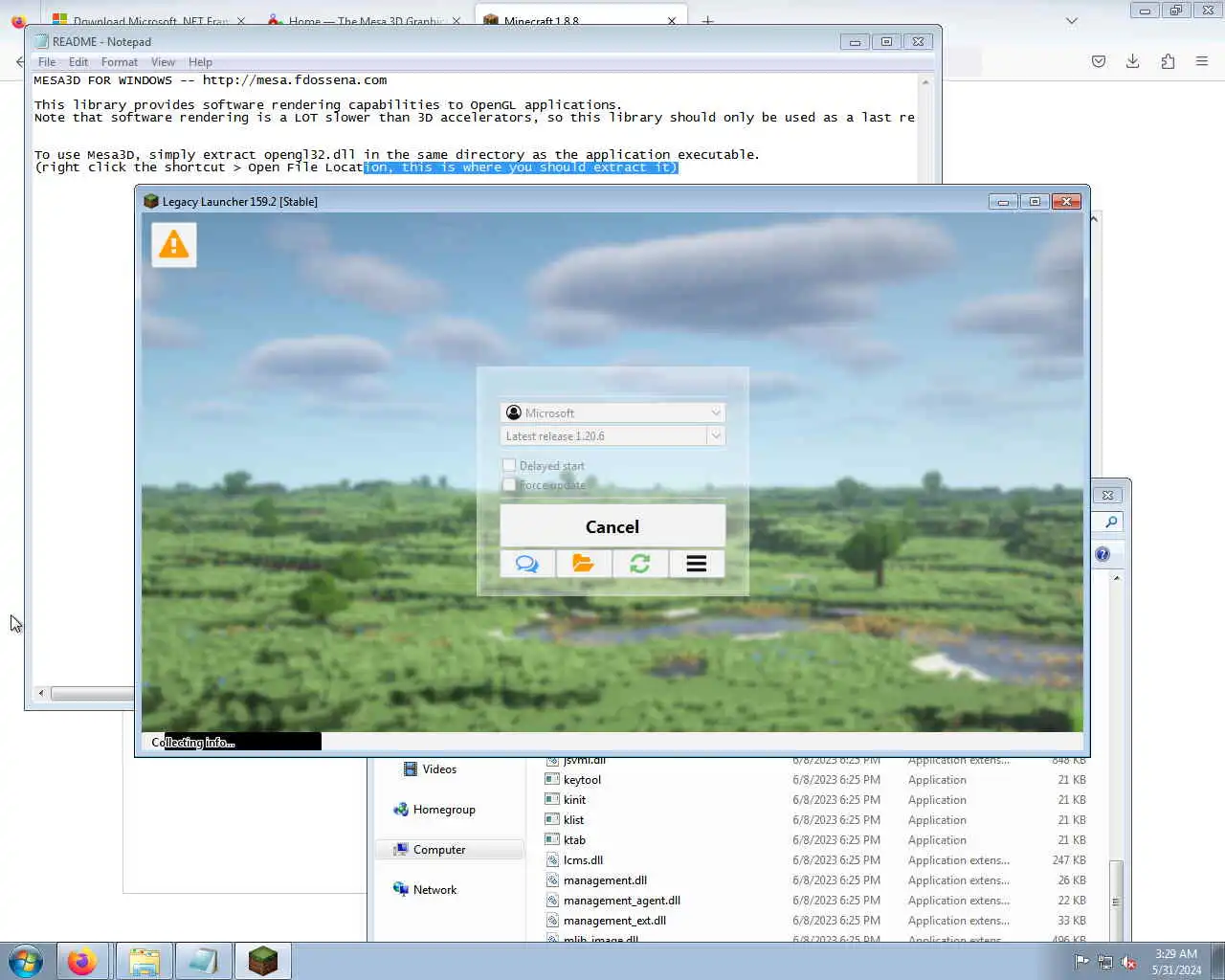Open Notepad File menu

click(x=47, y=62)
